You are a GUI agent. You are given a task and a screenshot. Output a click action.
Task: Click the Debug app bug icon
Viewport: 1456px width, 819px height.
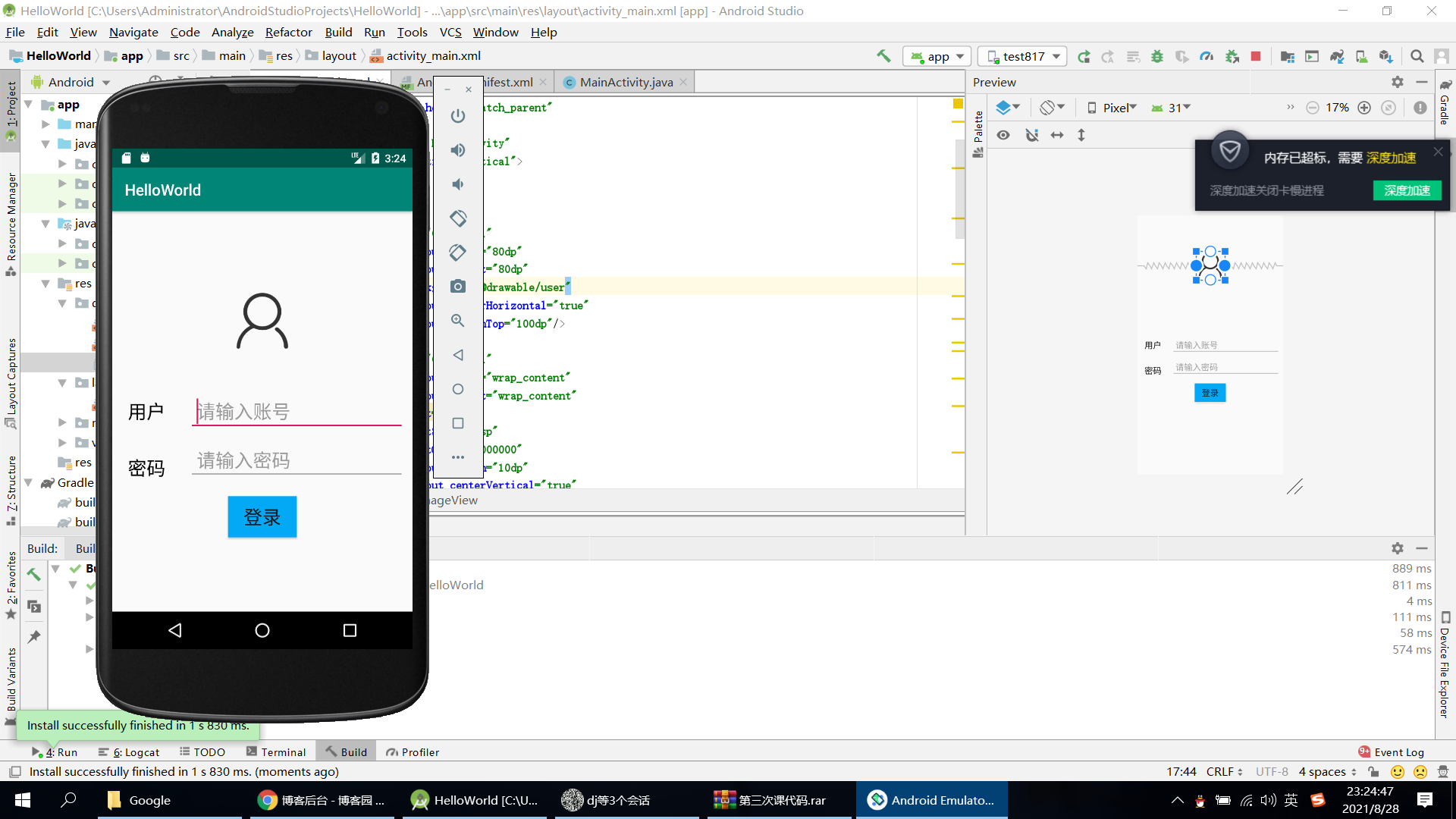click(1157, 56)
